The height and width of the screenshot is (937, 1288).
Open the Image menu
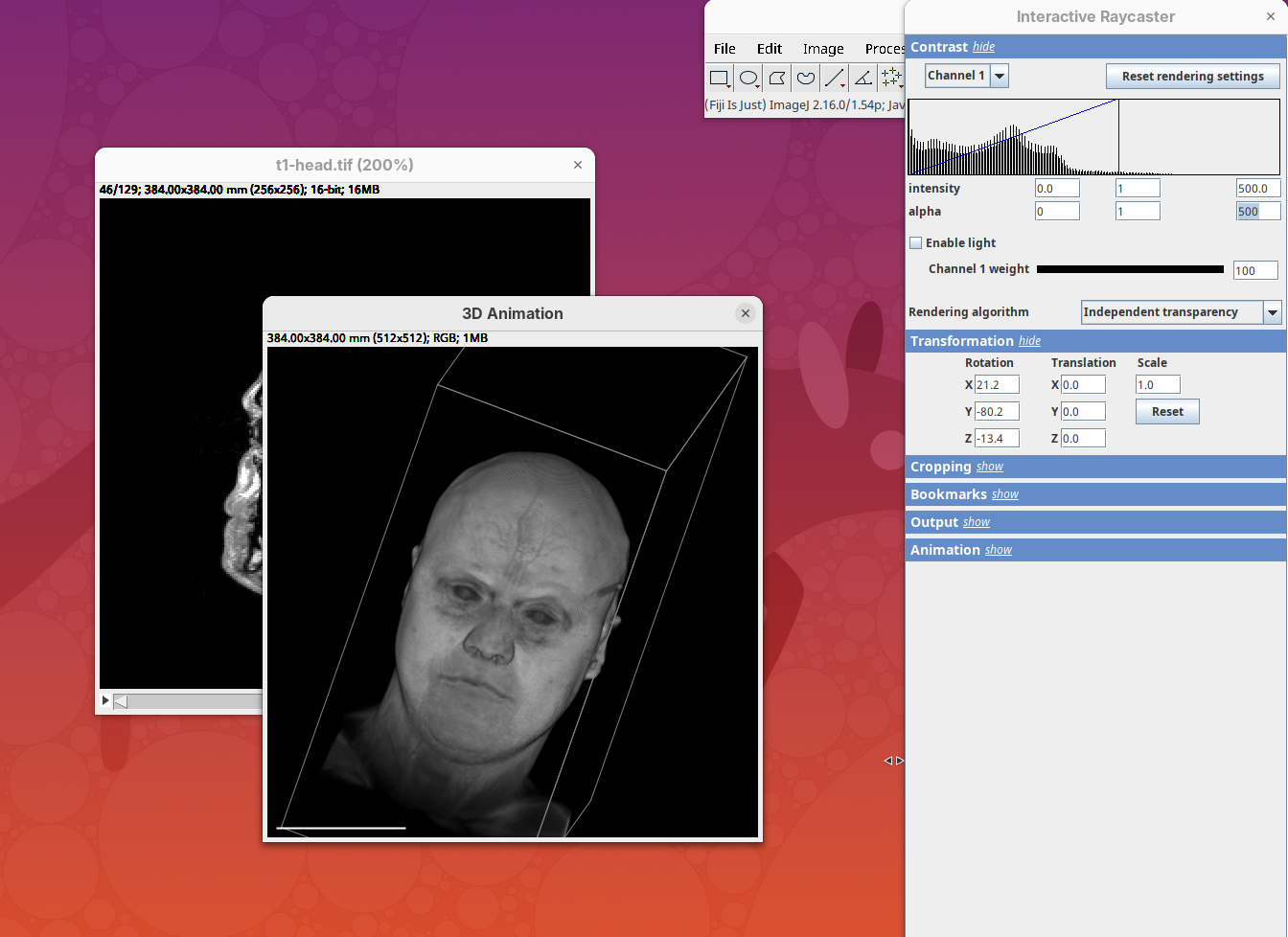tap(823, 49)
